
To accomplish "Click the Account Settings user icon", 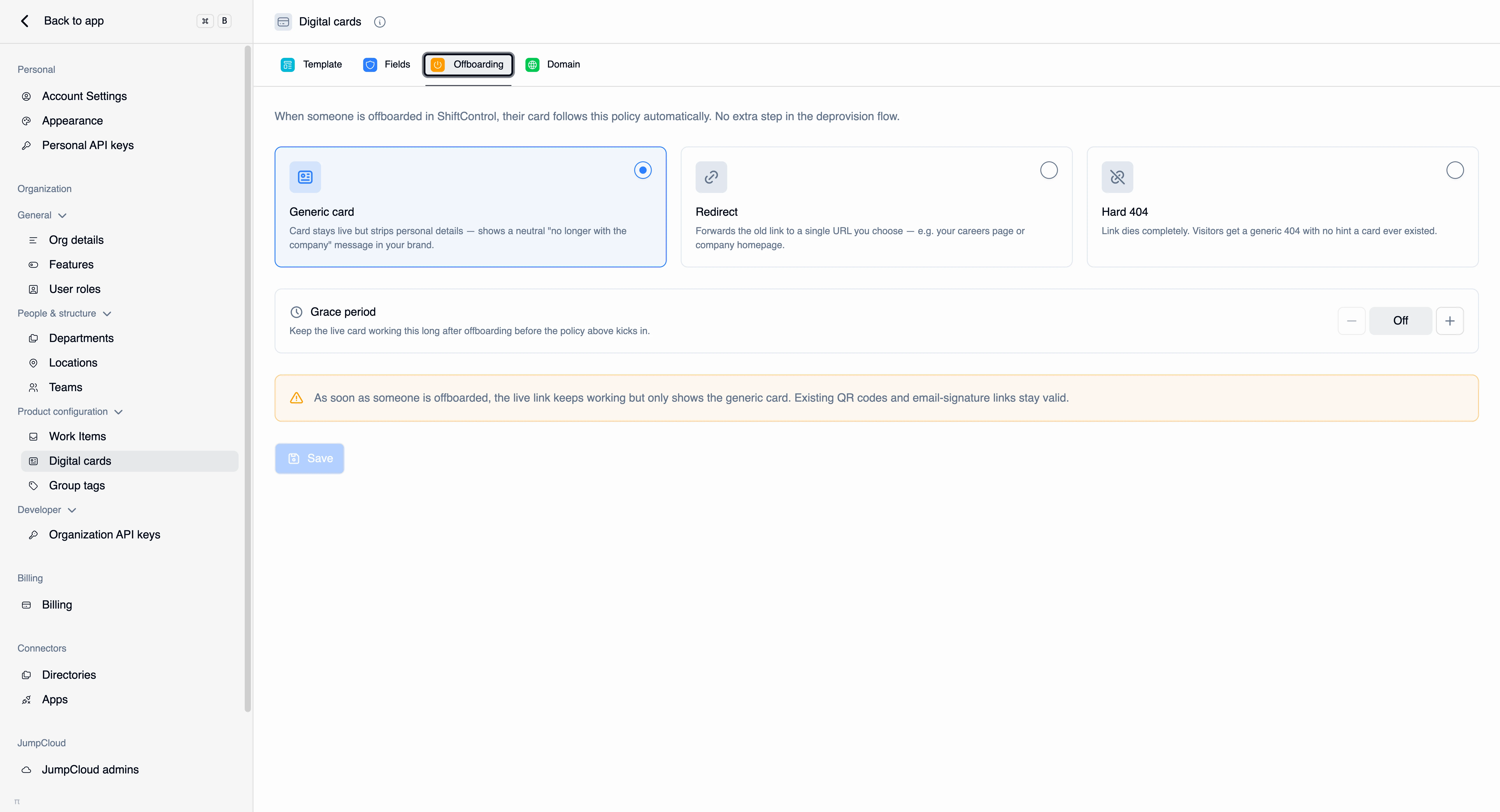I will (26, 97).
